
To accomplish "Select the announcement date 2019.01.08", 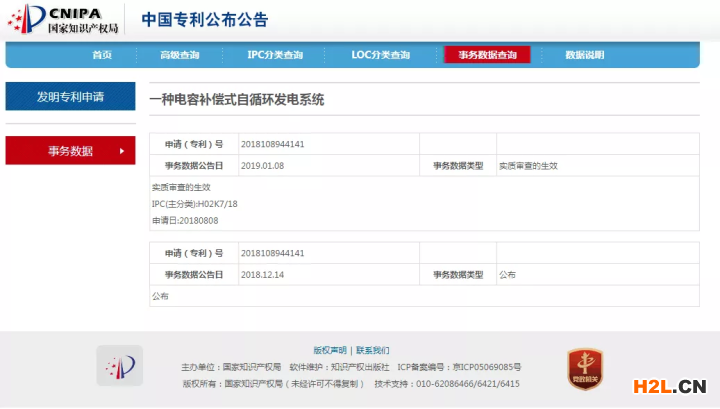I will (262, 166).
